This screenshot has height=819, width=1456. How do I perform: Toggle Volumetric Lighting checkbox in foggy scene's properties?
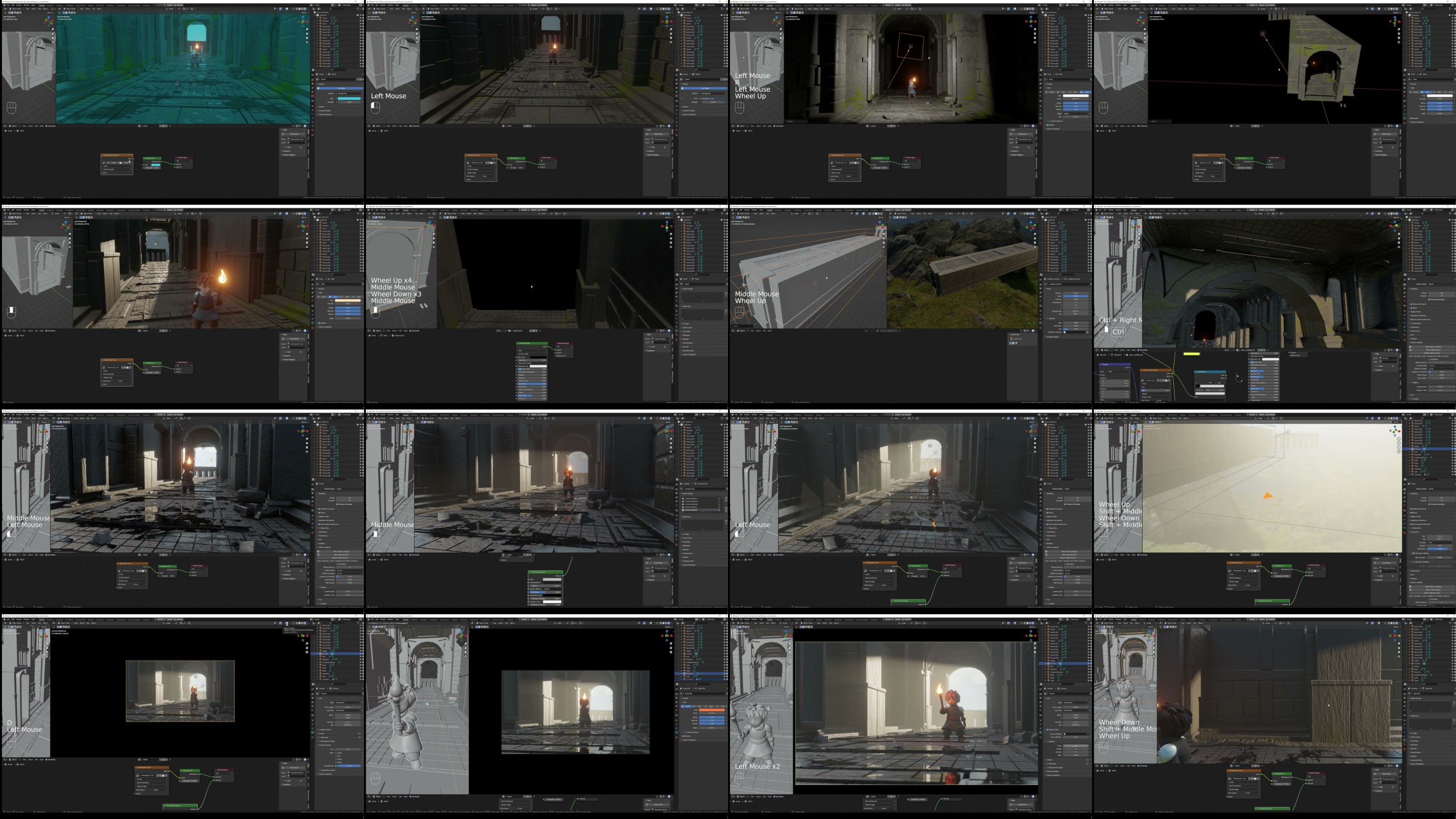point(1413,553)
